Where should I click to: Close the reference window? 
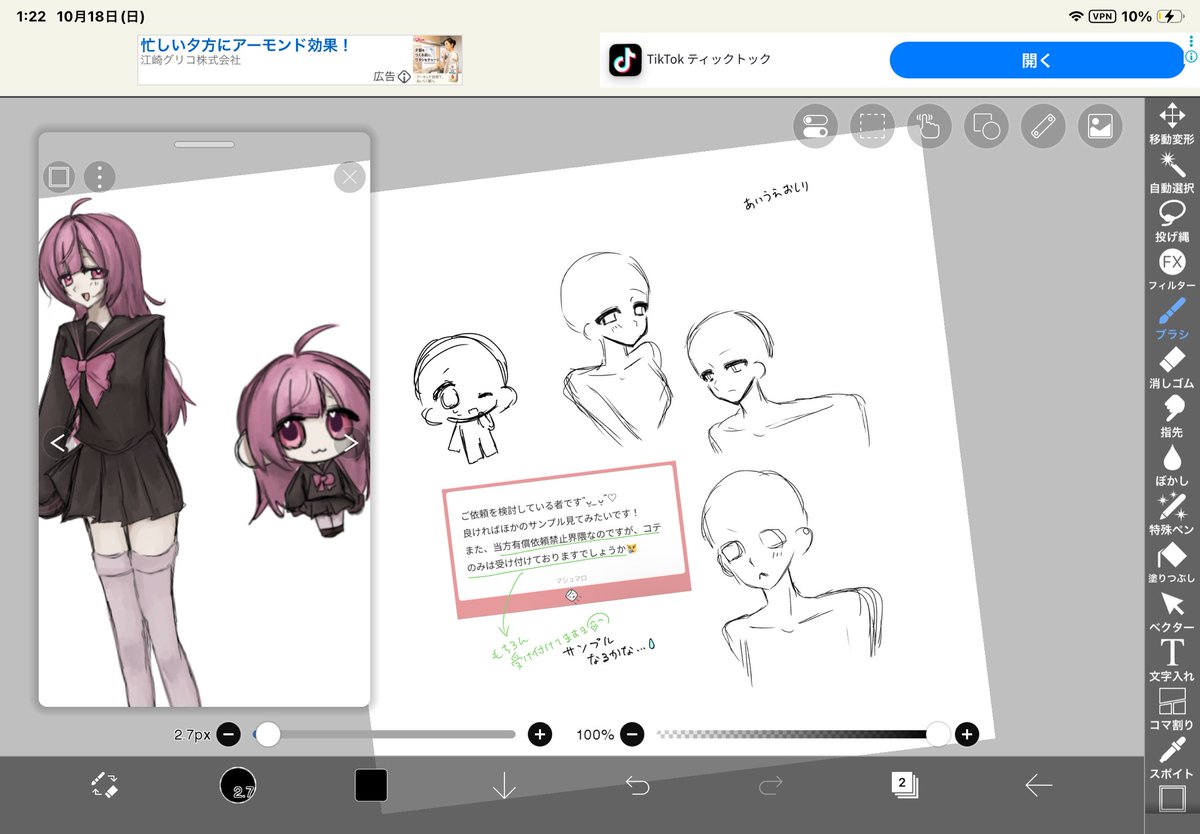(x=349, y=178)
